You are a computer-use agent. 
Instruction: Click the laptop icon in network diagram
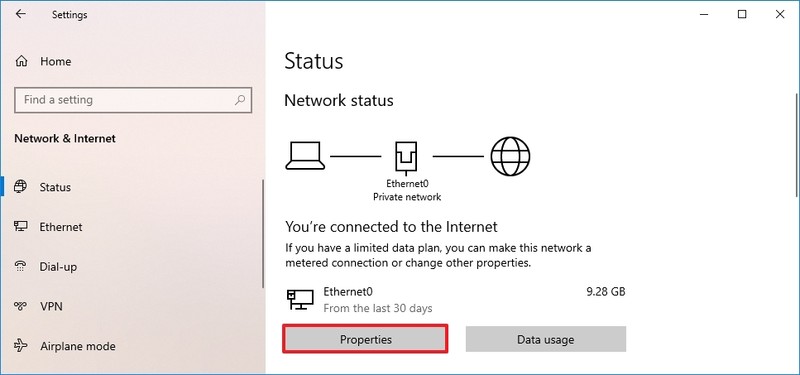pos(305,156)
